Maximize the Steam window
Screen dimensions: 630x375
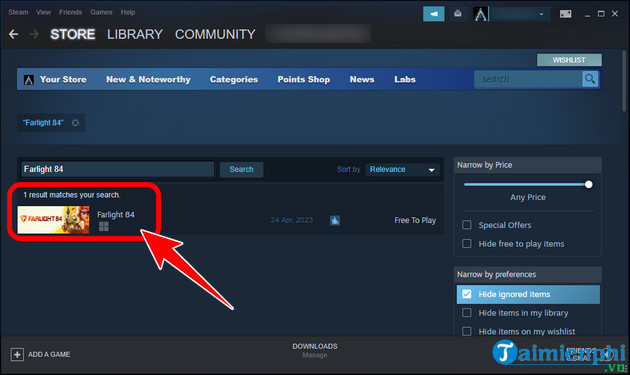(601, 14)
